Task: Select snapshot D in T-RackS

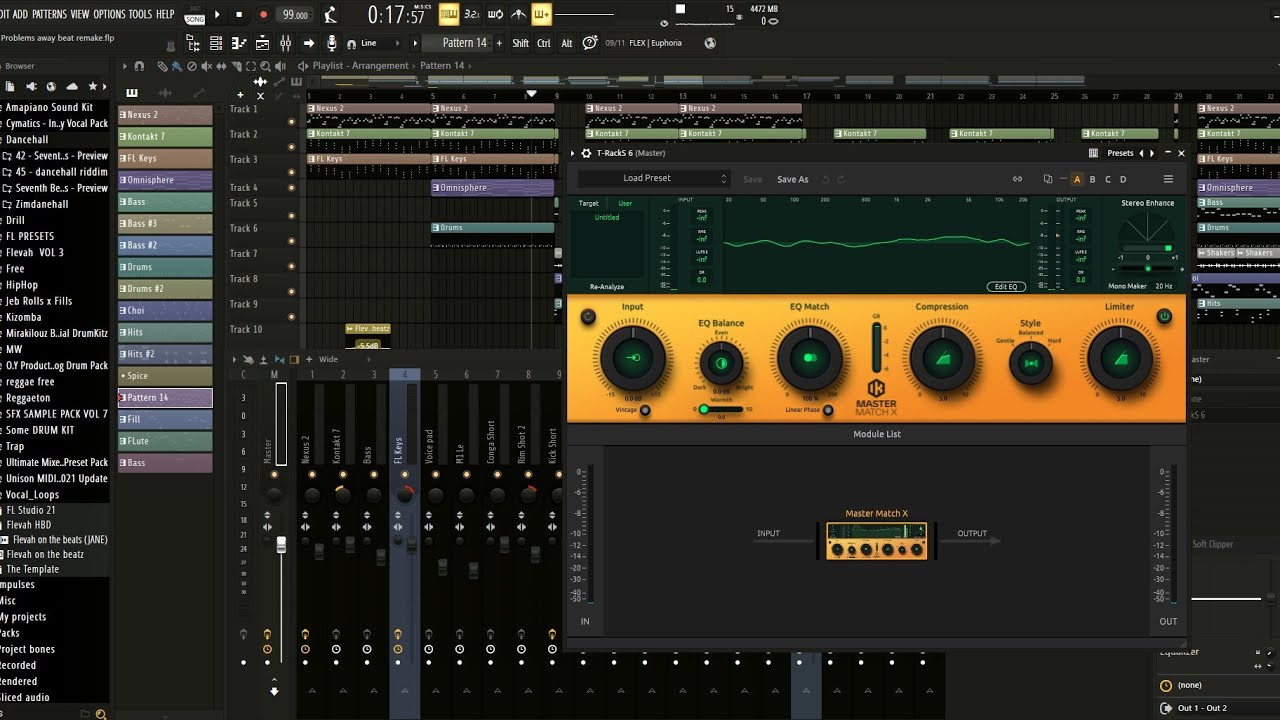Action: (1123, 179)
